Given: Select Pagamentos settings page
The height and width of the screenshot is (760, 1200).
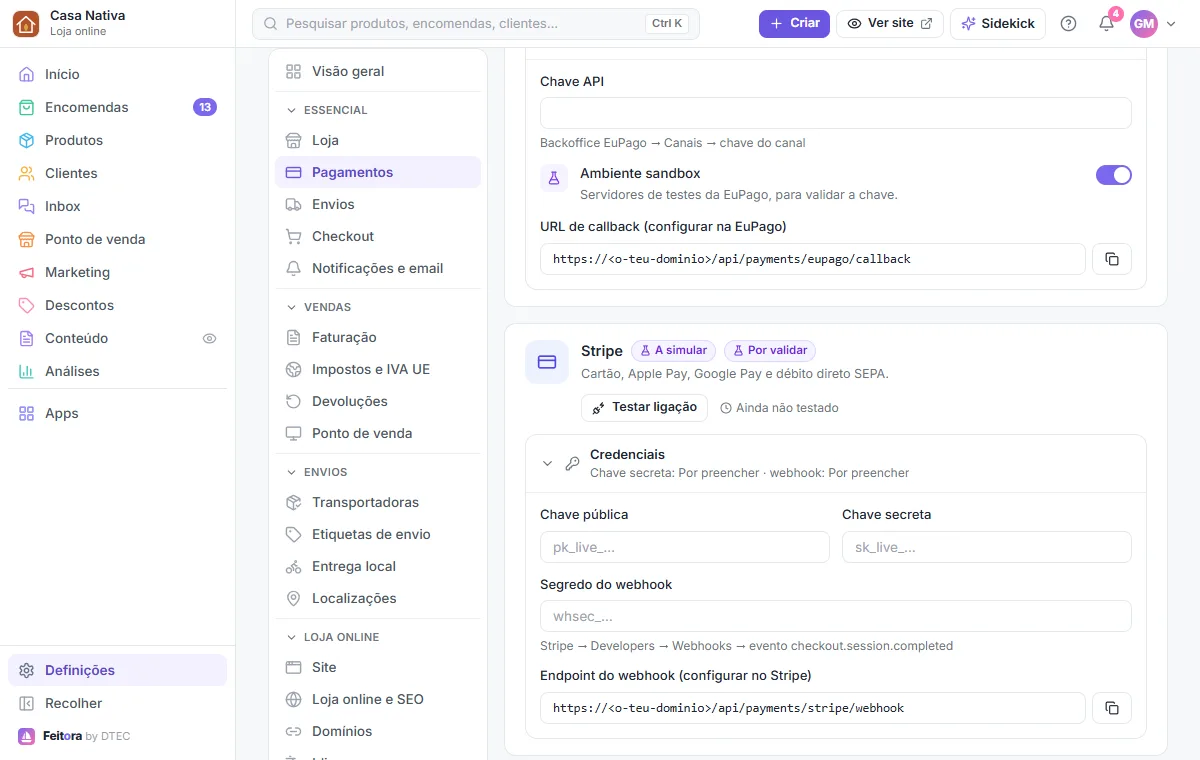Looking at the screenshot, I should coord(378,172).
